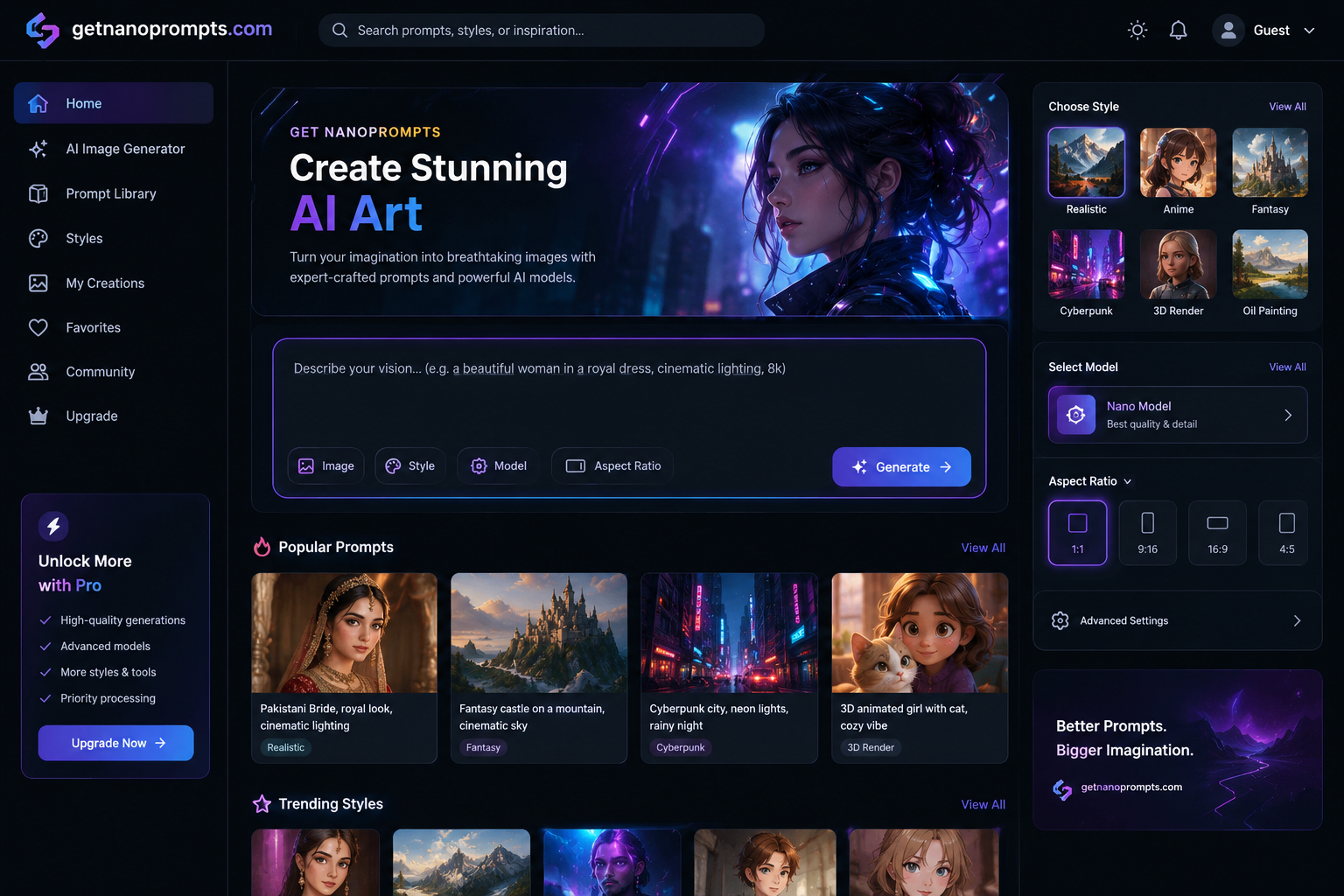This screenshot has height=896, width=1344.
Task: Expand the Guest account dropdown chevron
Action: 1309,31
